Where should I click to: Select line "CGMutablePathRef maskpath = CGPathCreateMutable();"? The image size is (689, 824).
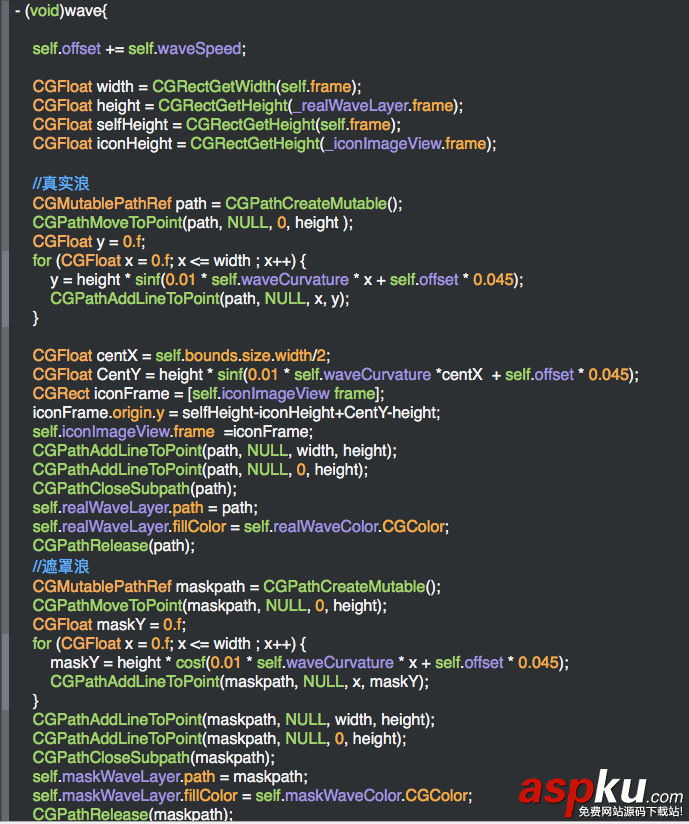click(237, 586)
